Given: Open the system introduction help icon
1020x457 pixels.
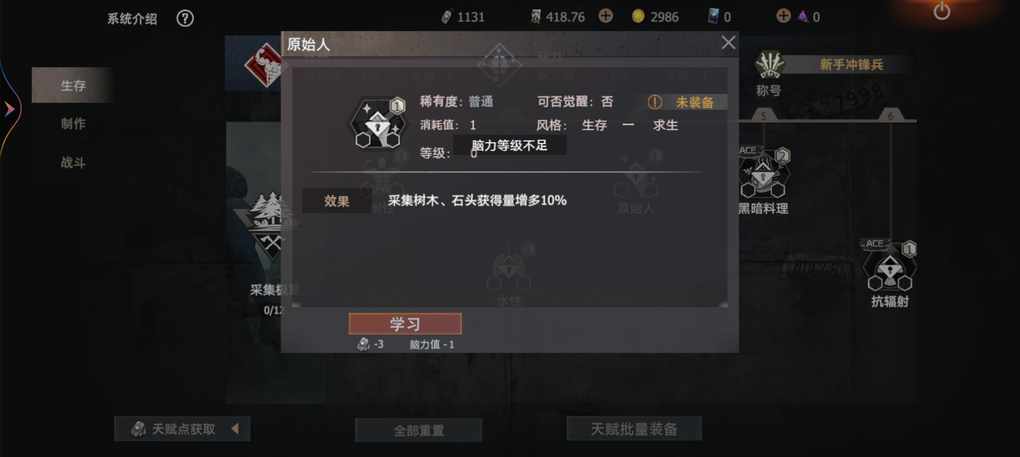Looking at the screenshot, I should [185, 18].
